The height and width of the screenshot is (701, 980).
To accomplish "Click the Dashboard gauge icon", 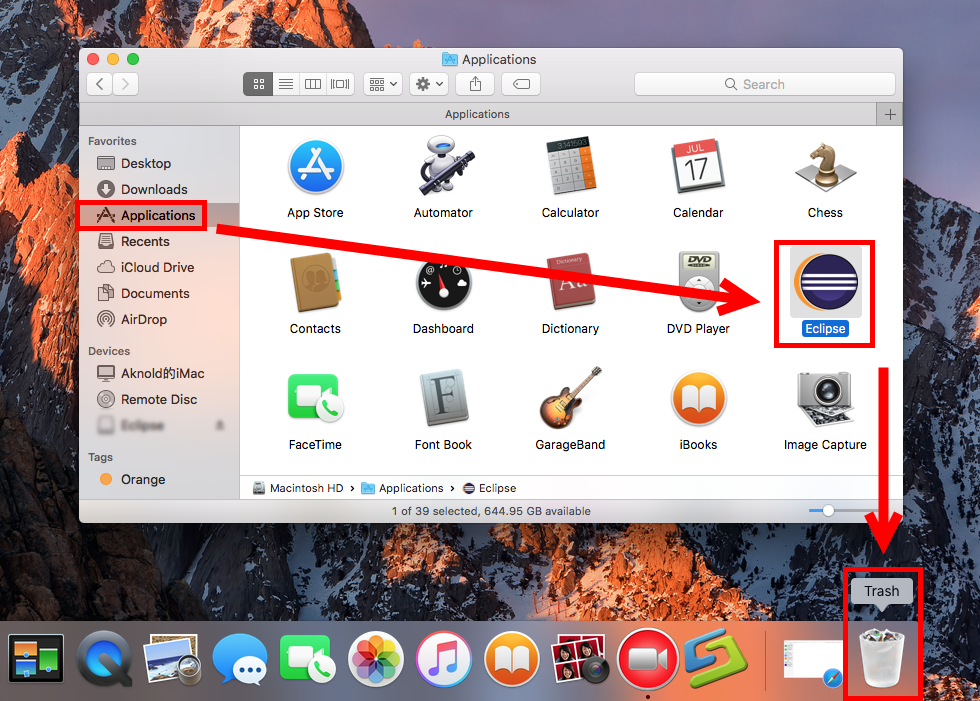I will tap(443, 283).
